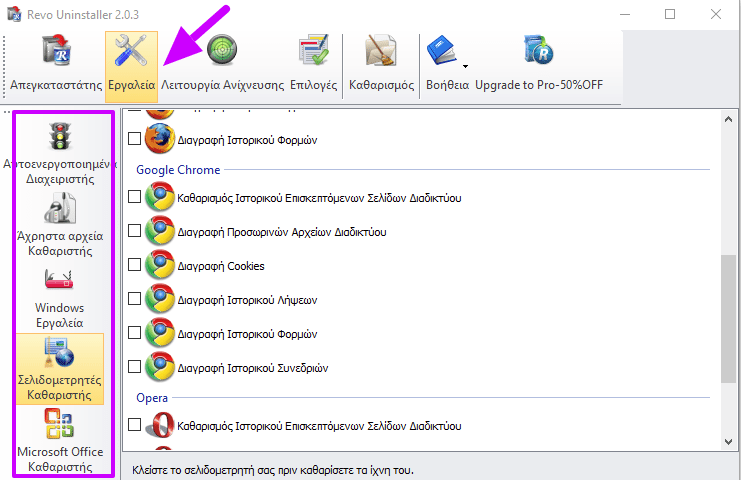This screenshot has height=480, width=741.
Task: Click Chrome icon beside Διαγραφή Ιστορικού Φορμών
Action: tap(160, 333)
